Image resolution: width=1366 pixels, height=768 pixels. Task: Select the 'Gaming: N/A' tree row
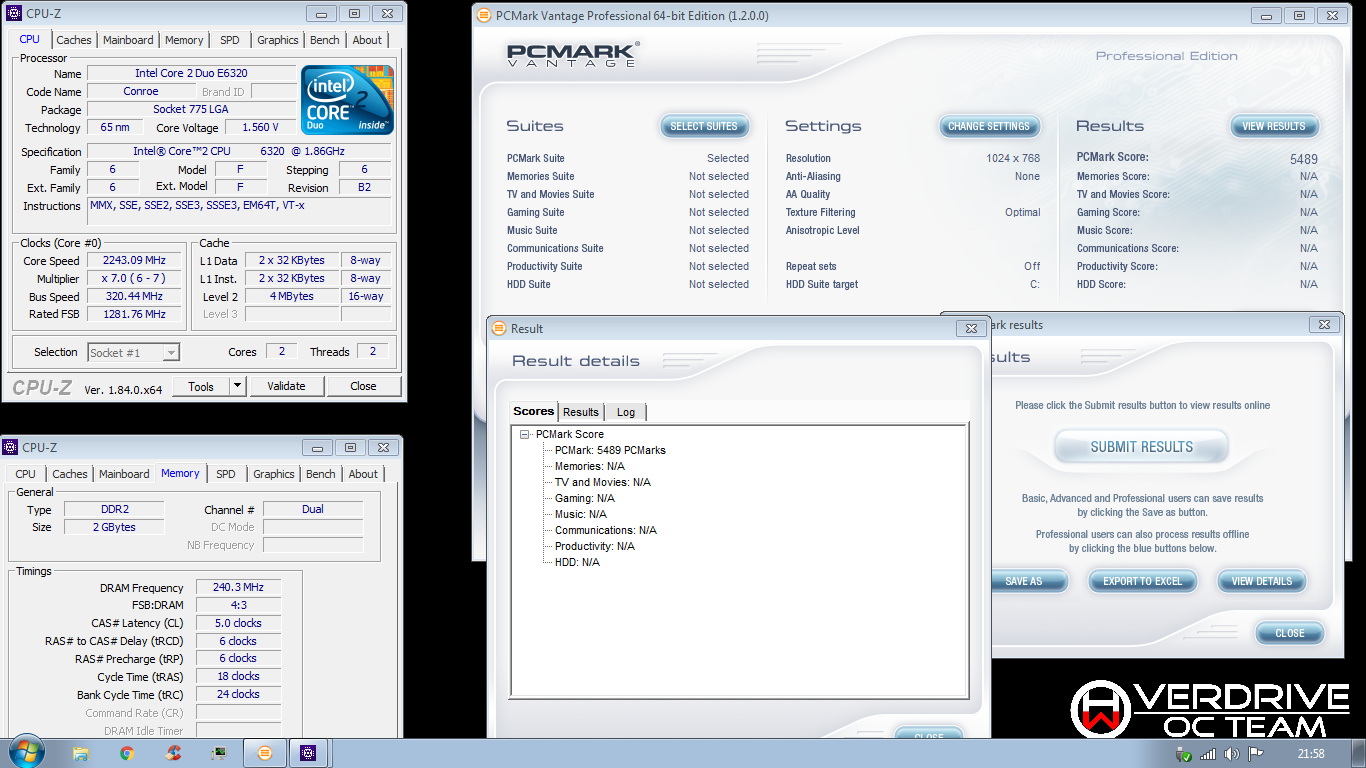[585, 498]
